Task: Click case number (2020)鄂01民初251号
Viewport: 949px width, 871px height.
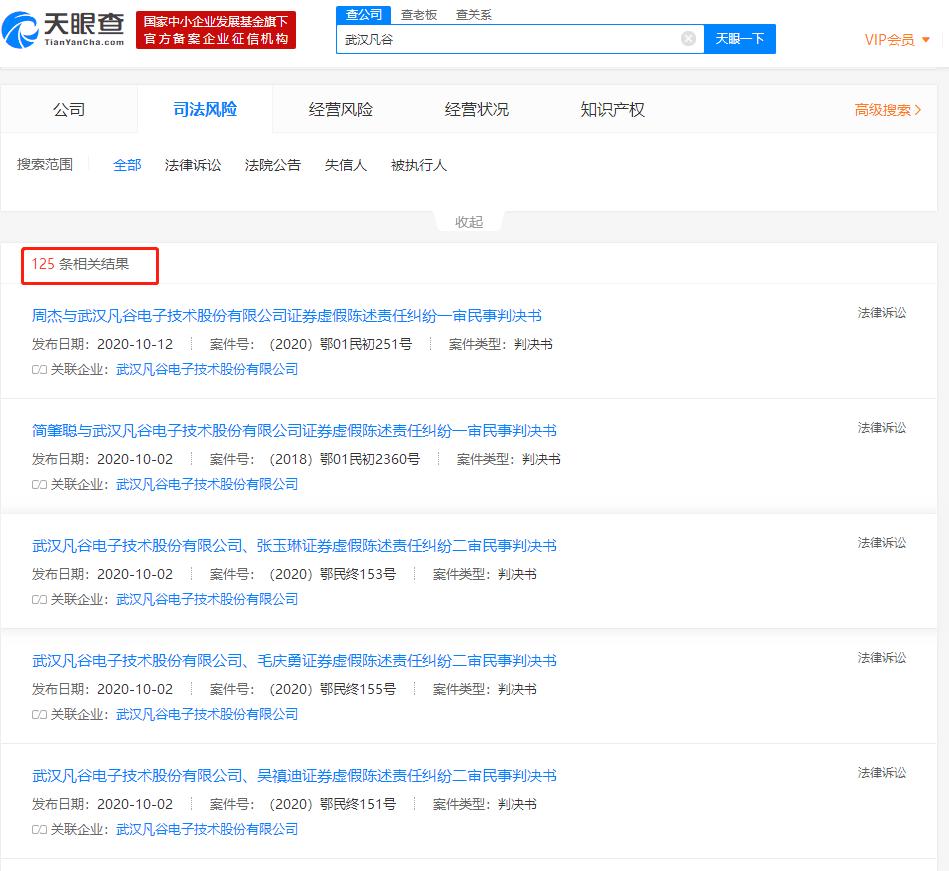Action: pyautogui.click(x=341, y=344)
